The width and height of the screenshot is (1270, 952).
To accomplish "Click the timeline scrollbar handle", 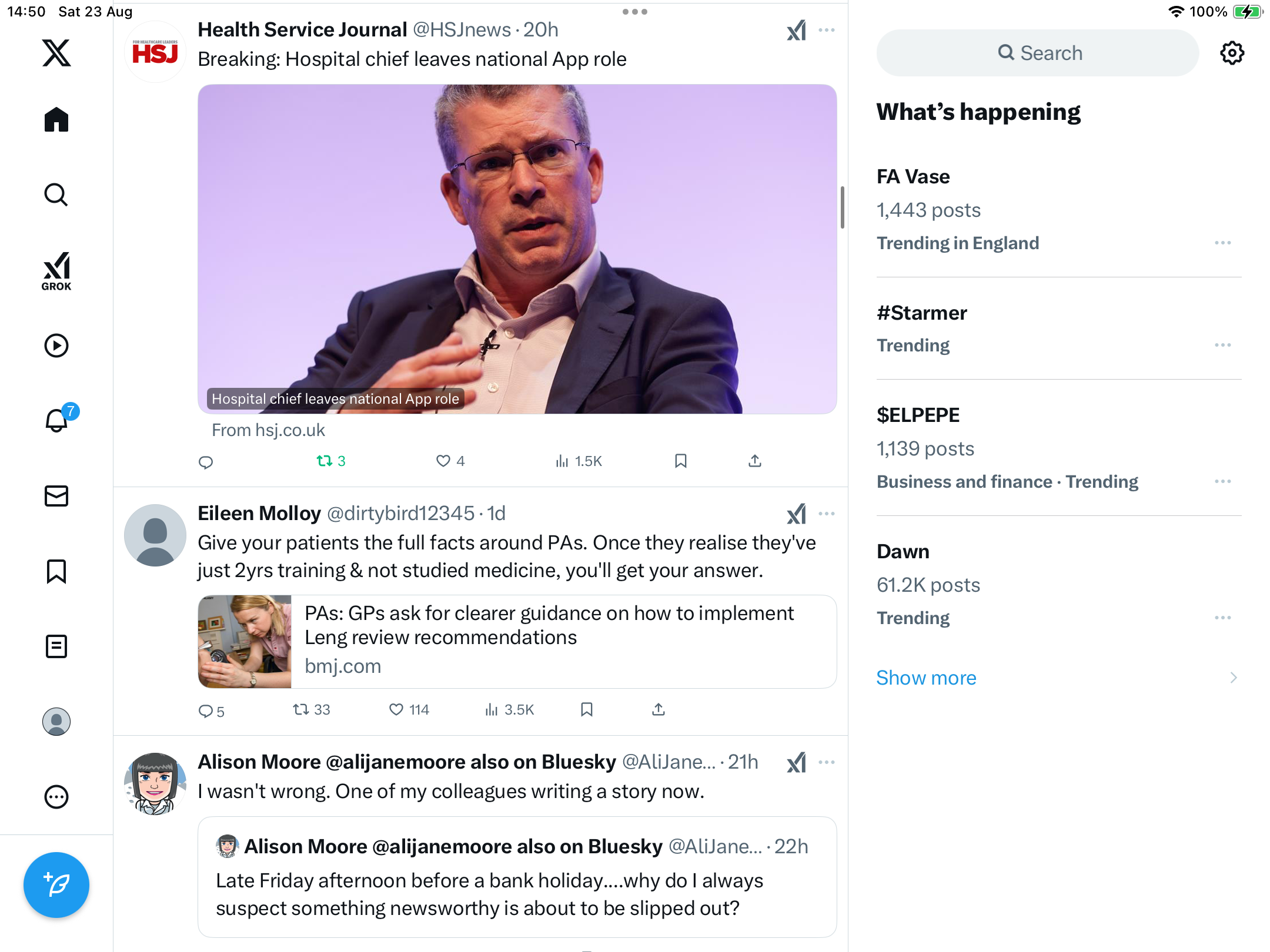I will point(843,207).
